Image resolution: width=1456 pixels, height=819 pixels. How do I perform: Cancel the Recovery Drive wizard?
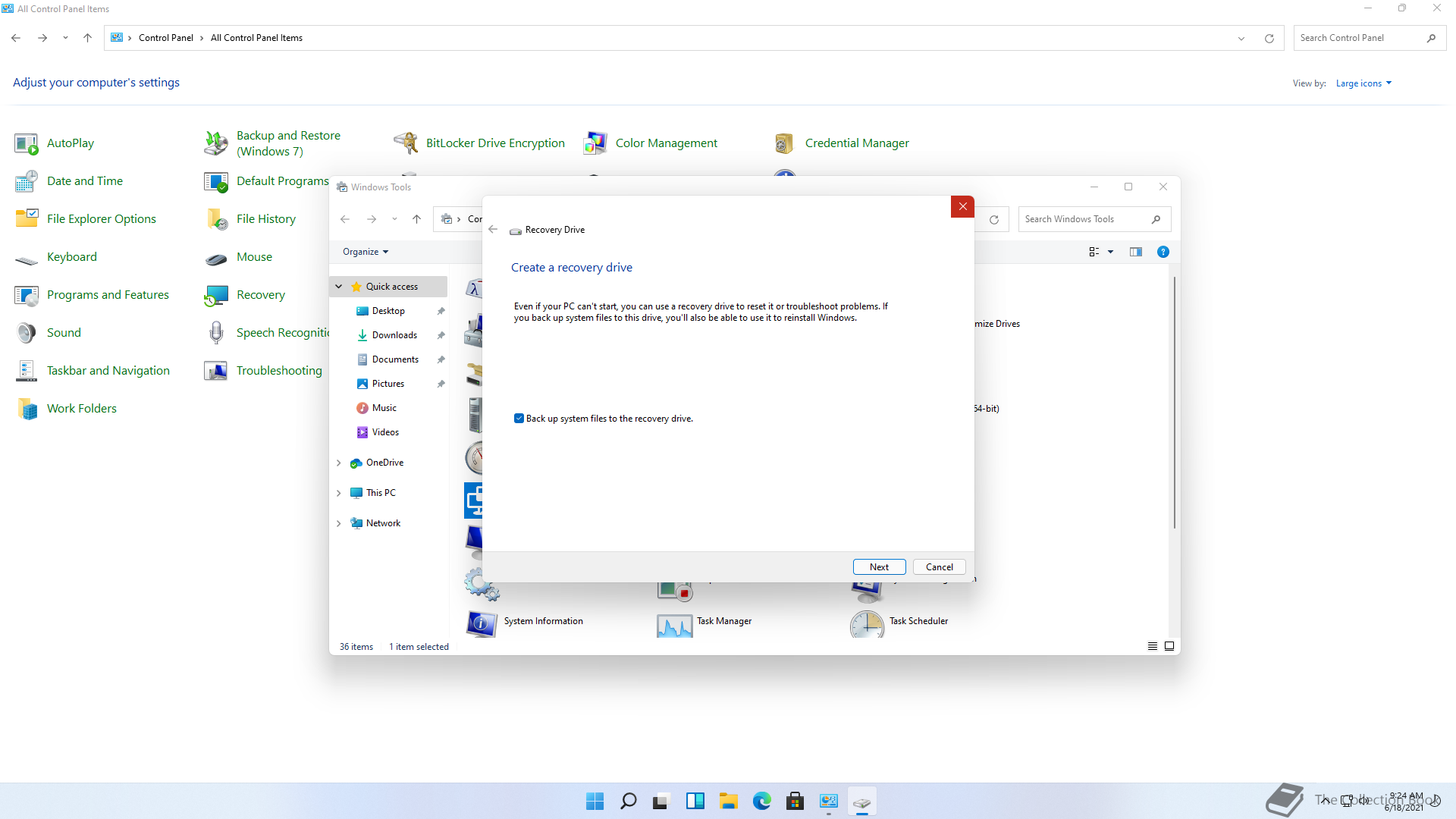click(x=939, y=566)
